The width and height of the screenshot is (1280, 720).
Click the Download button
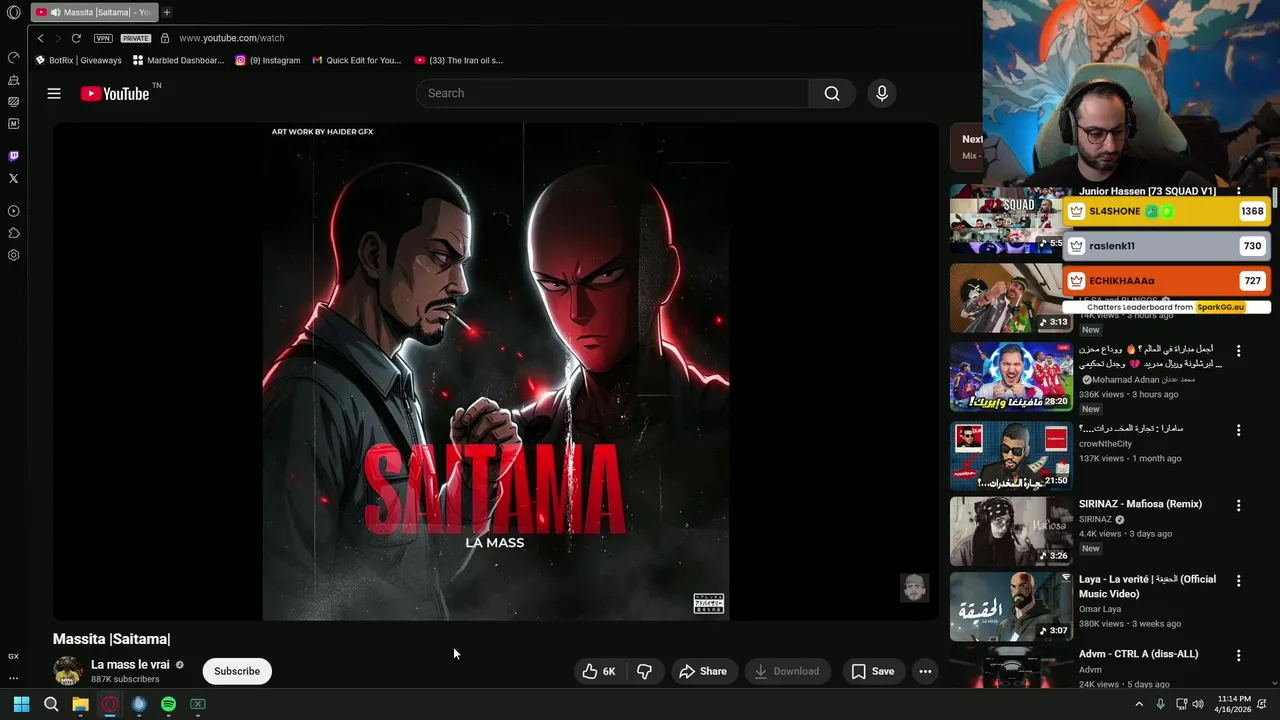(x=786, y=671)
